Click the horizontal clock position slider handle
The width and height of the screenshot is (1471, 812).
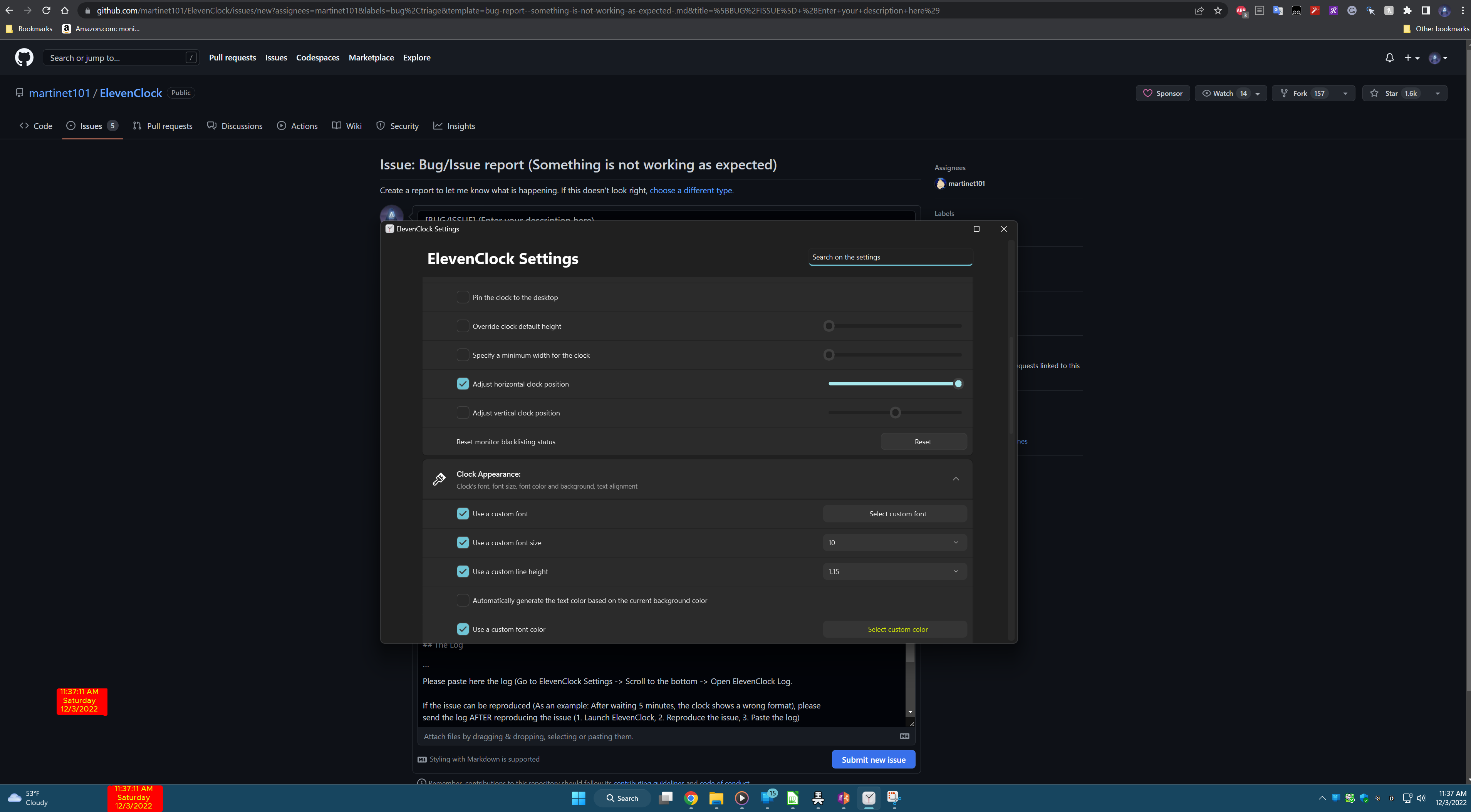tap(958, 384)
